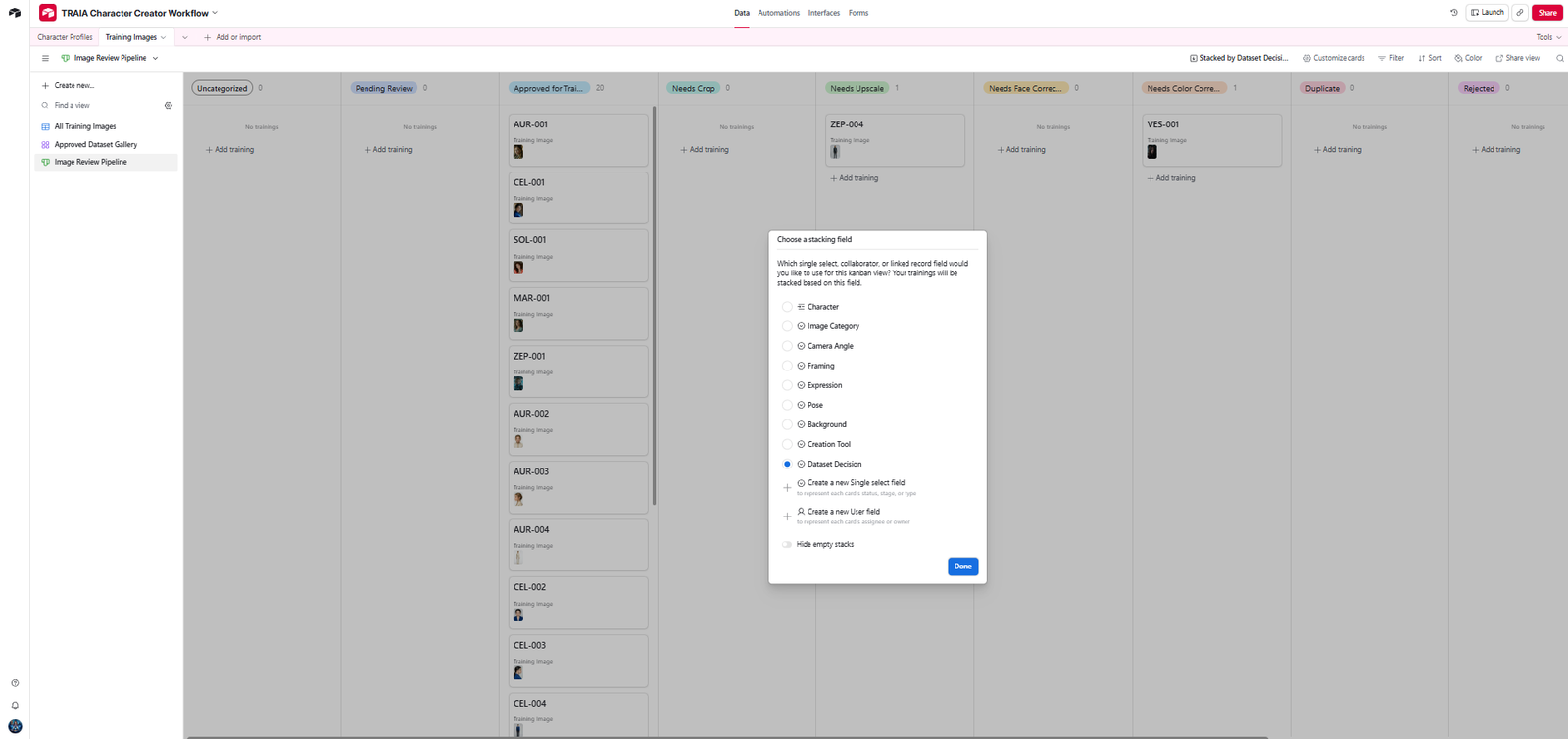Click the Share view toolbar item

(x=1517, y=58)
